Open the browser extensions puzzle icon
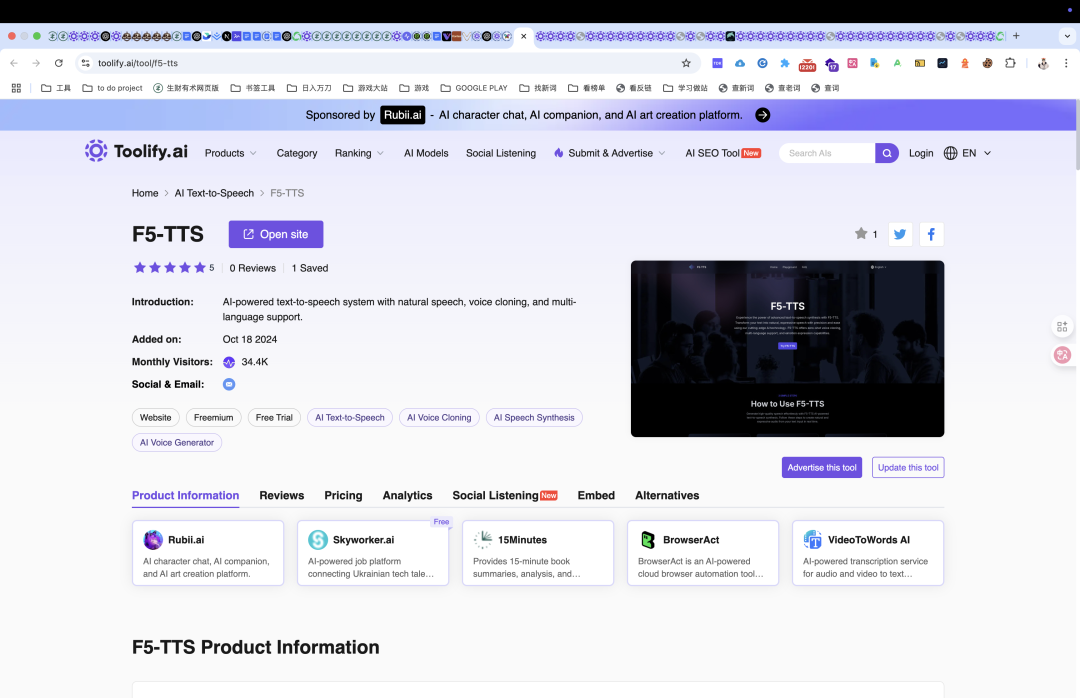Image resolution: width=1080 pixels, height=698 pixels. [x=1010, y=63]
